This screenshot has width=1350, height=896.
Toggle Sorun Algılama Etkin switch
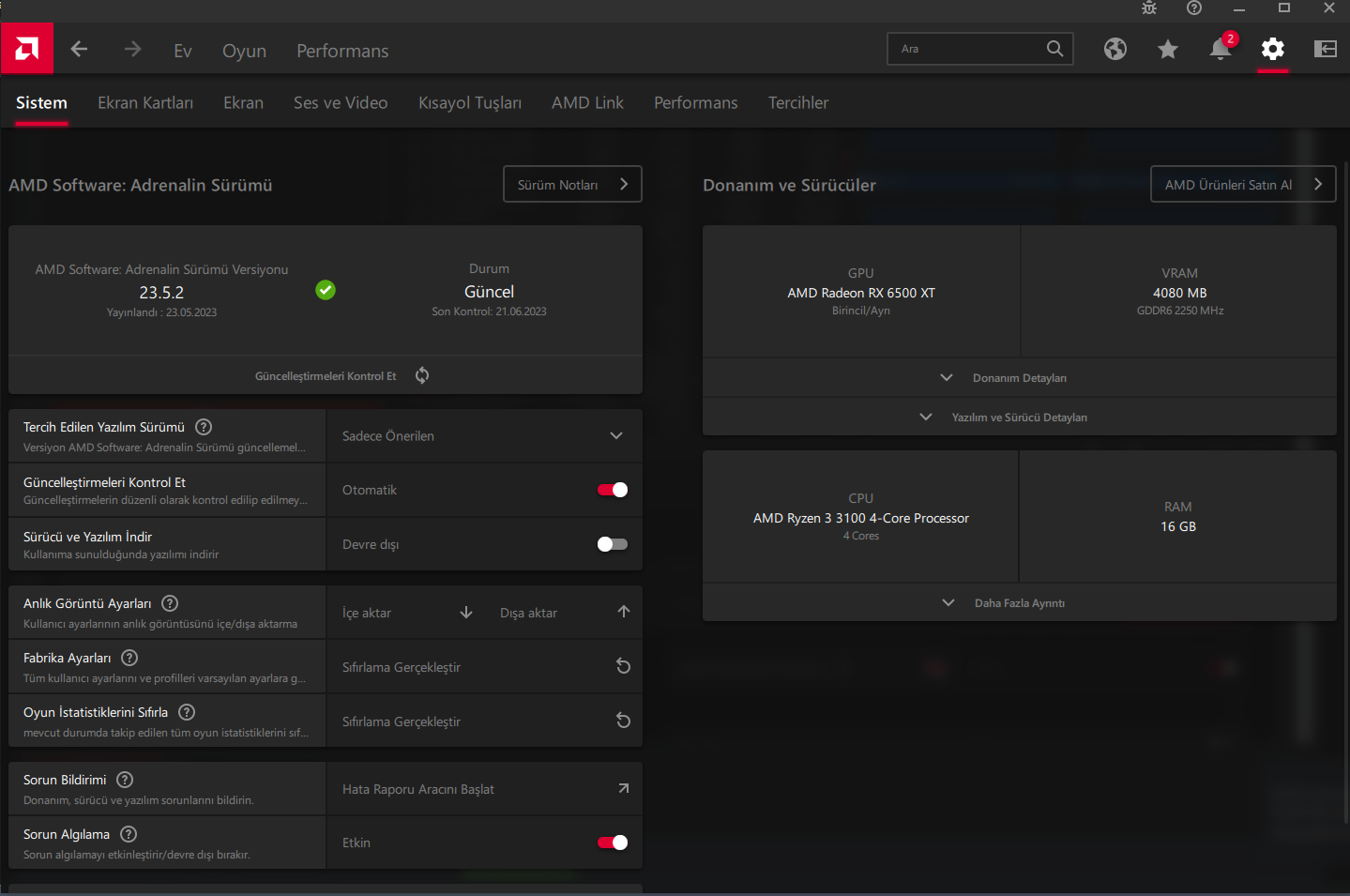point(613,843)
